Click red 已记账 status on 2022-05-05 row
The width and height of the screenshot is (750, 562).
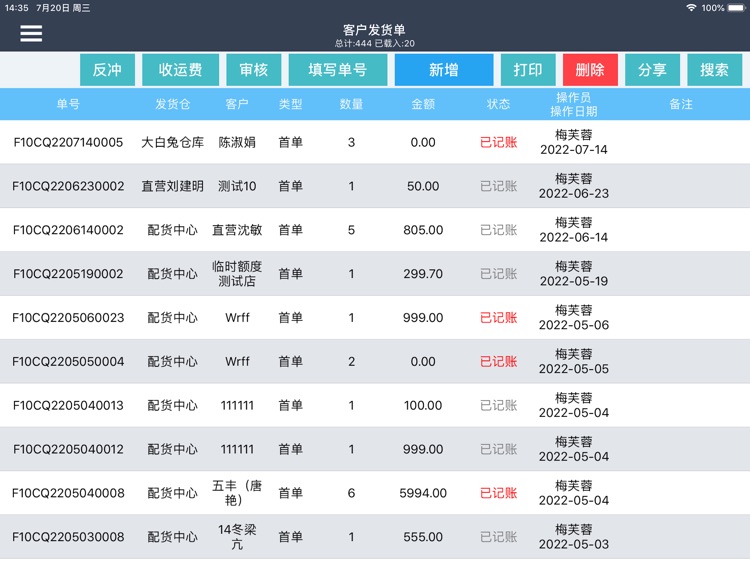(x=498, y=362)
